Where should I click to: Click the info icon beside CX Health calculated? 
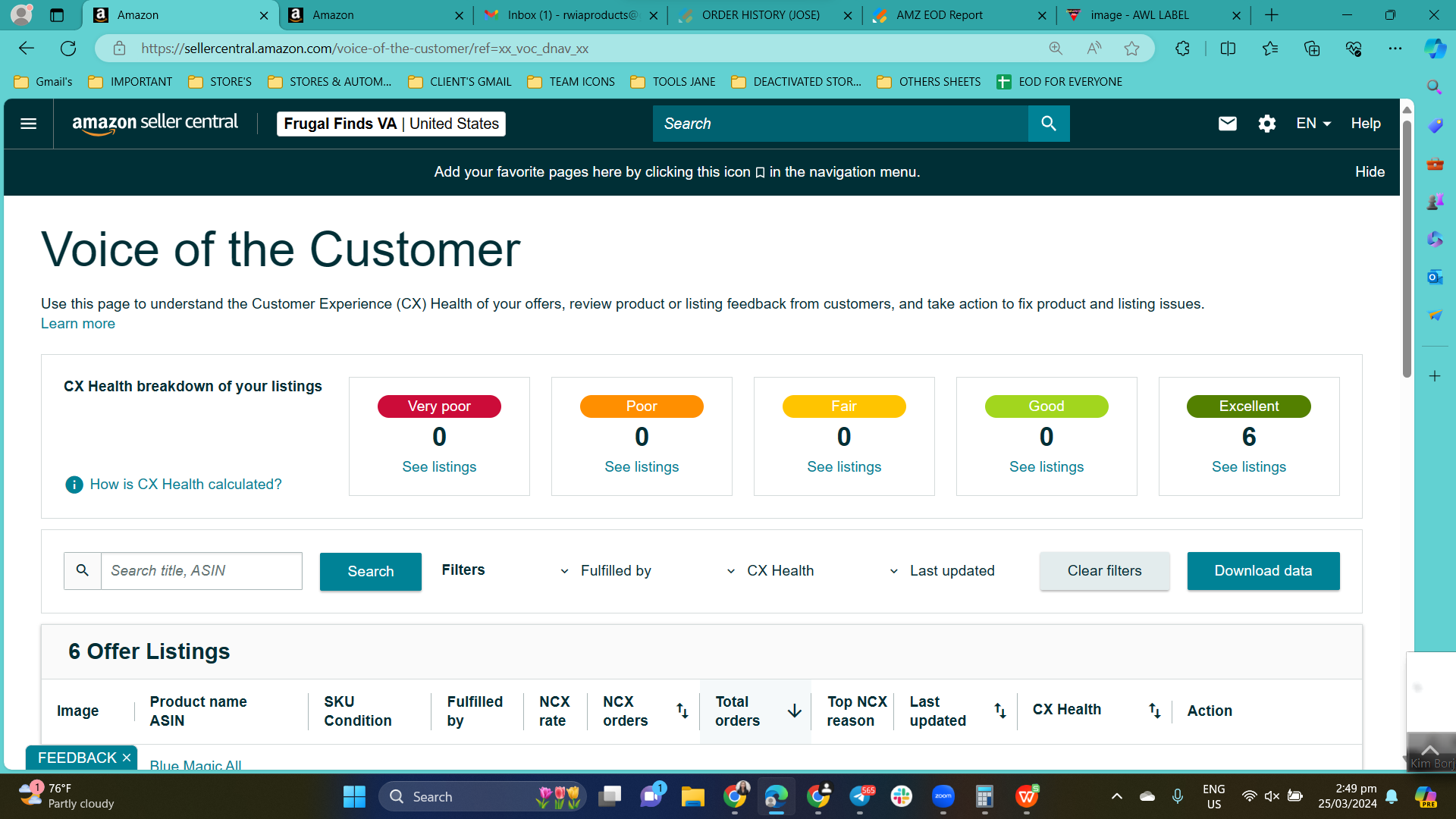pos(74,485)
